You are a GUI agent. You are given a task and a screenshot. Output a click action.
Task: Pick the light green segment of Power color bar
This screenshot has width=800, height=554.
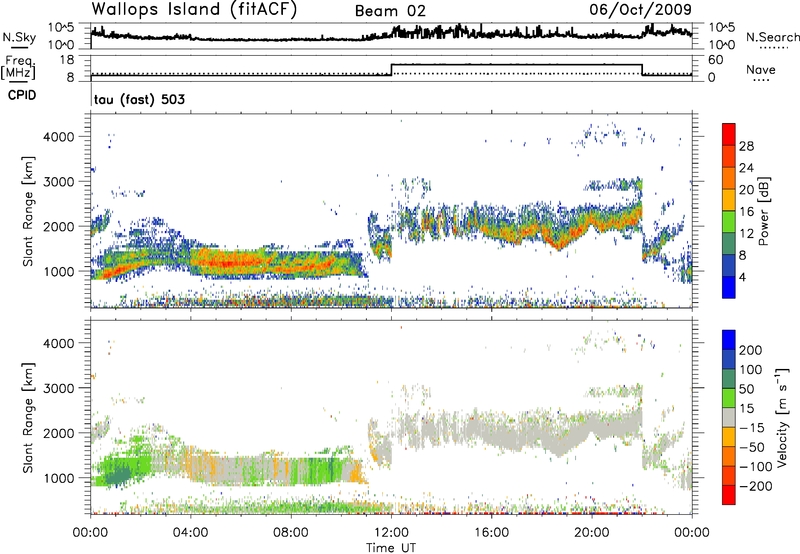point(729,222)
